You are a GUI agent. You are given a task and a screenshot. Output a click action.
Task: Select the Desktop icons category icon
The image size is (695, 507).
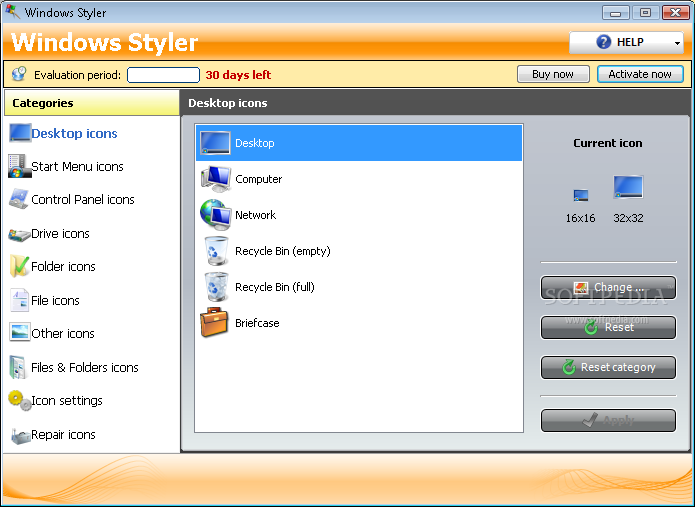pyautogui.click(x=20, y=133)
